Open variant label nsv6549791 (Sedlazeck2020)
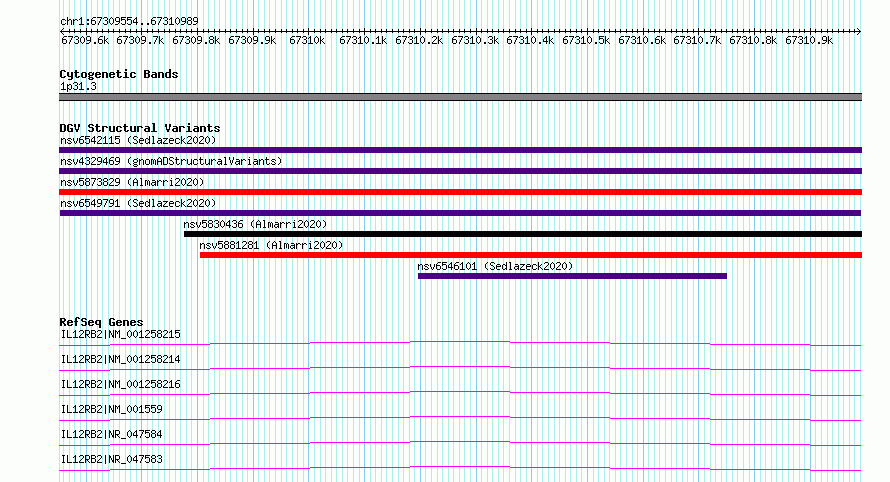Viewport: 890px width, 482px height. click(138, 203)
